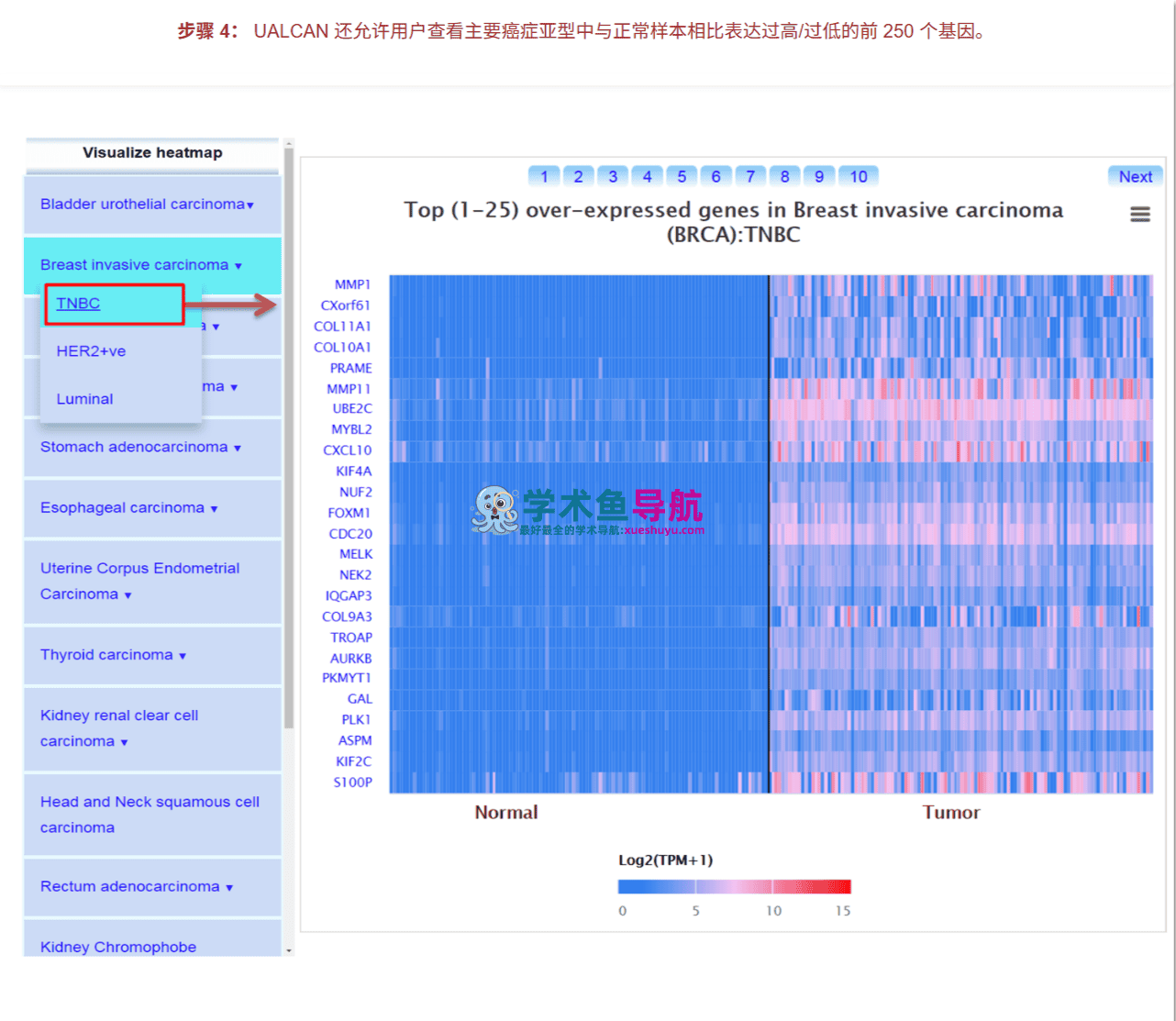Image resolution: width=1176 pixels, height=1021 pixels.
Task: Click the Next page button
Action: pos(1136,177)
